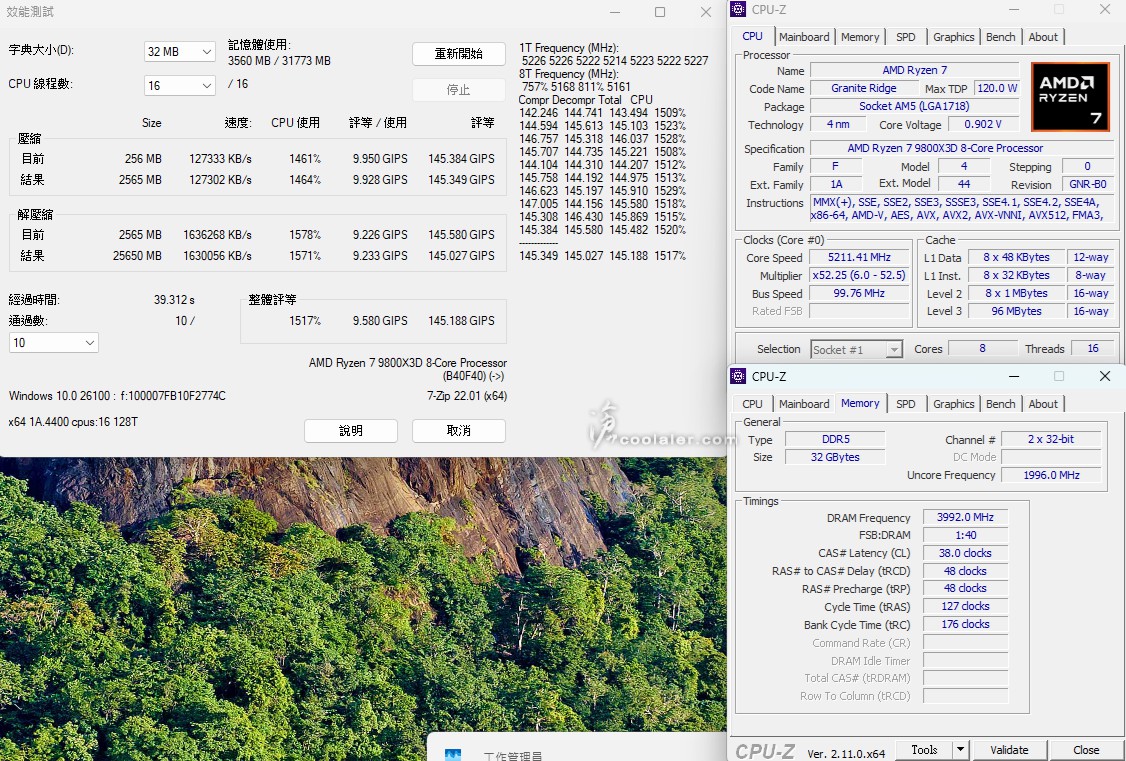Click the Package Socket AM5 (LGA1718) field
The width and height of the screenshot is (1126, 761).
(x=914, y=106)
